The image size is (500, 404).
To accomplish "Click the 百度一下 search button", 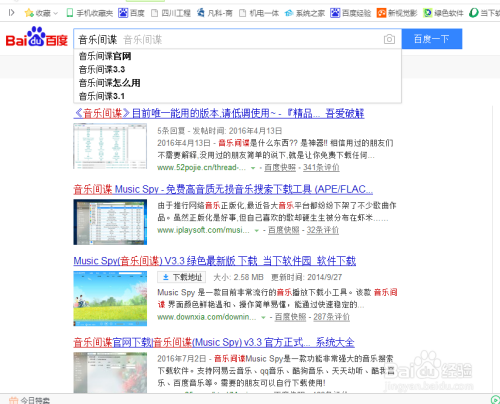I will click(432, 39).
